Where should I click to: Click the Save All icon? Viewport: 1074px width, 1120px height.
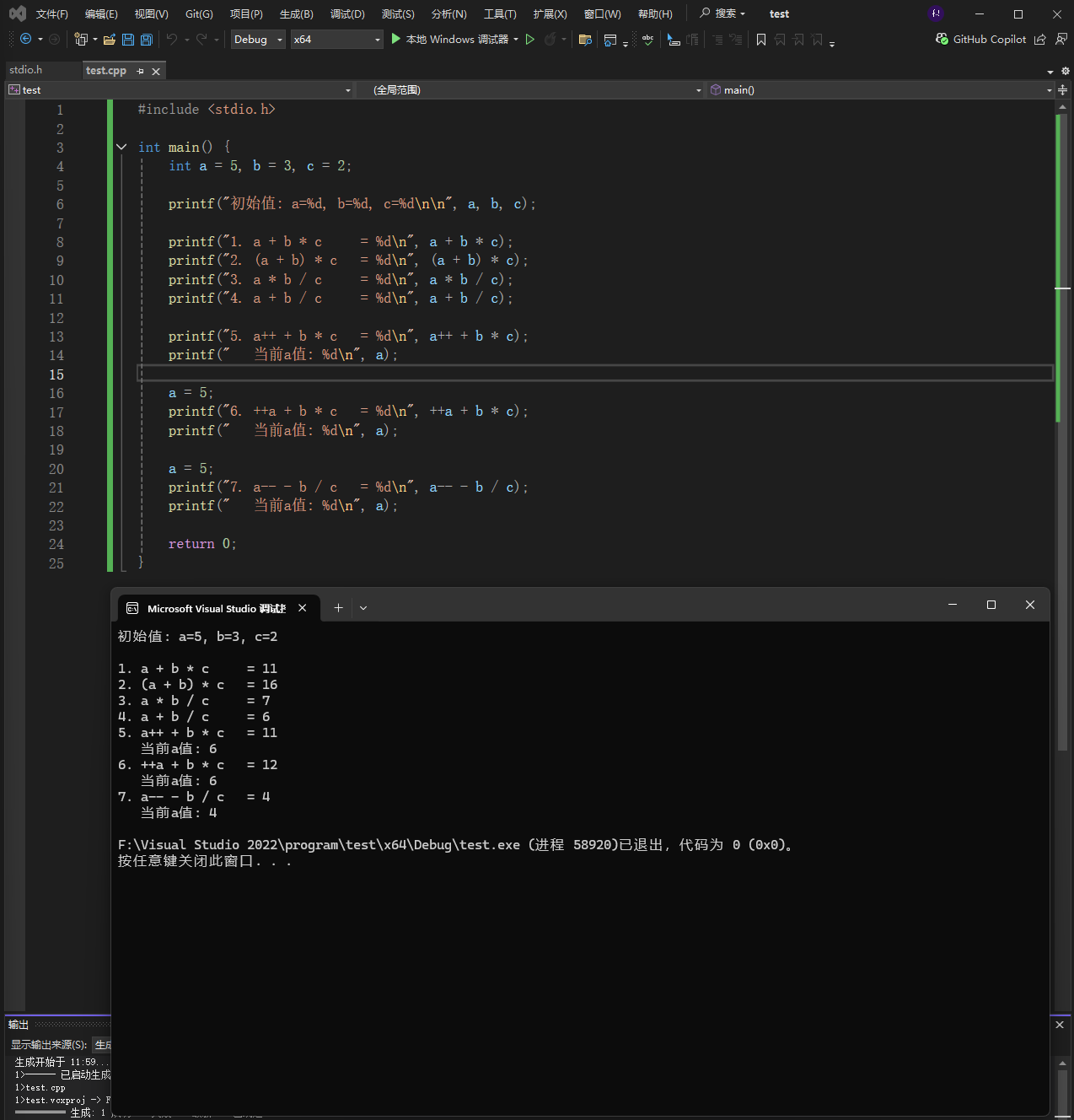pos(147,39)
